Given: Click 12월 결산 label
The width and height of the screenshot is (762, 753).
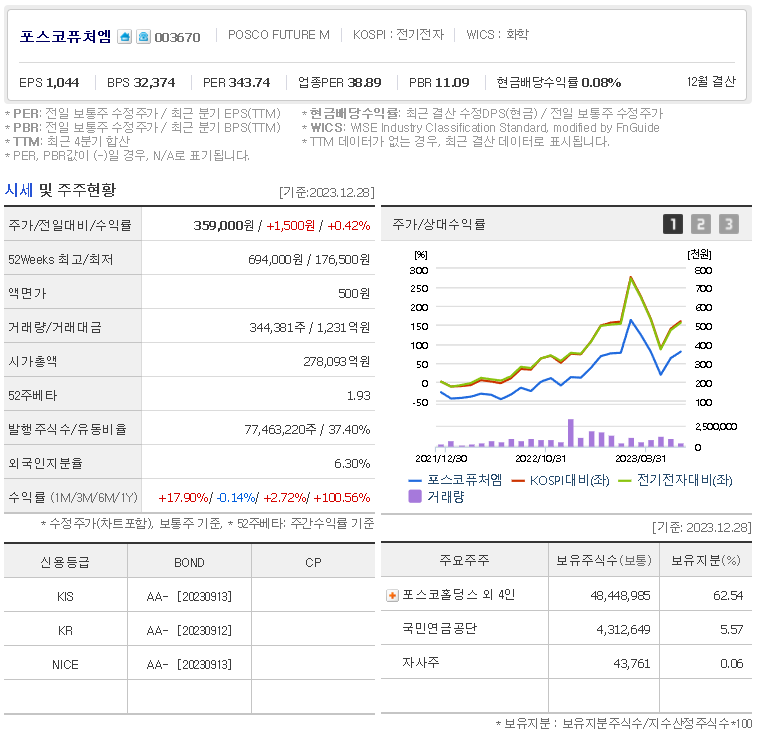Looking at the screenshot, I should (x=711, y=82).
